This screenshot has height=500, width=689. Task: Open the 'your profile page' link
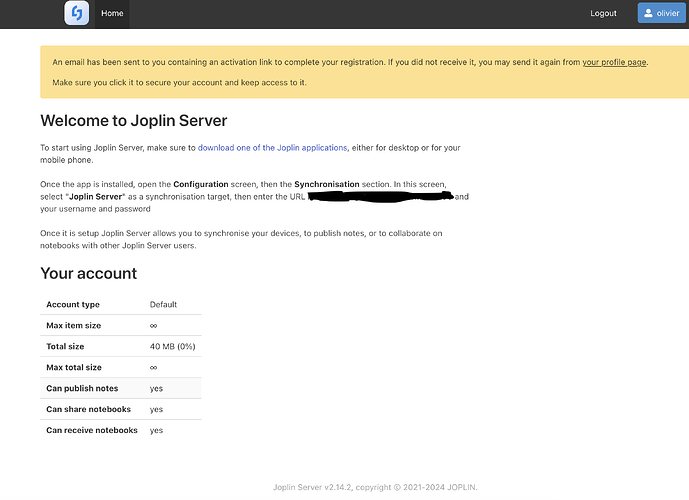(x=614, y=62)
